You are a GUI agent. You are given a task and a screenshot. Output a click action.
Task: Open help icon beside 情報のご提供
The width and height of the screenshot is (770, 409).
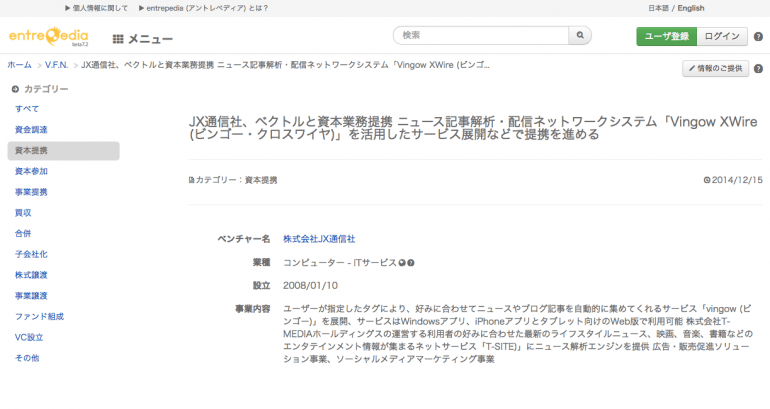click(x=758, y=69)
